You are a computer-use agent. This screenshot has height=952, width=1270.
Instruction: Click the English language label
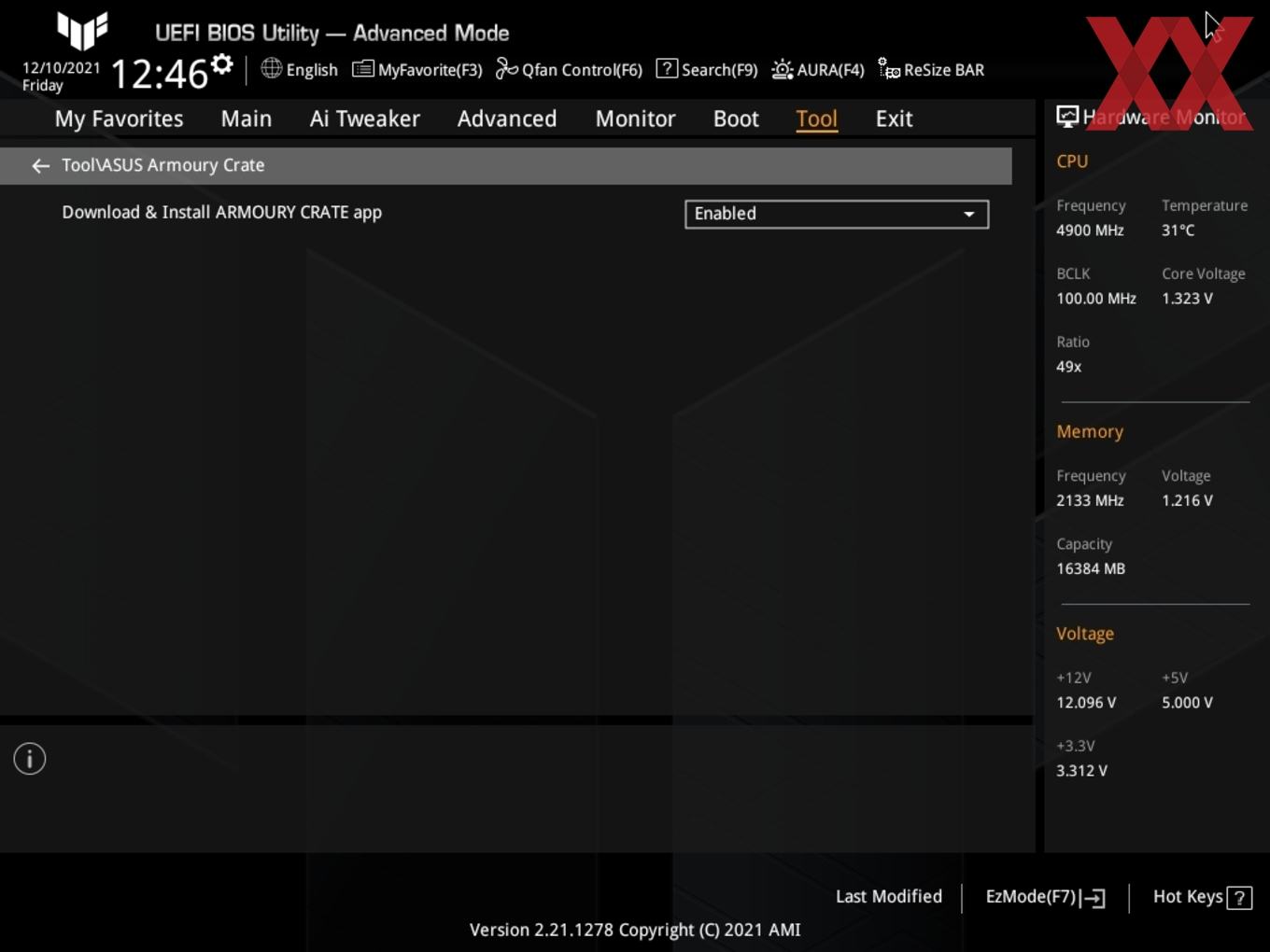[312, 70]
